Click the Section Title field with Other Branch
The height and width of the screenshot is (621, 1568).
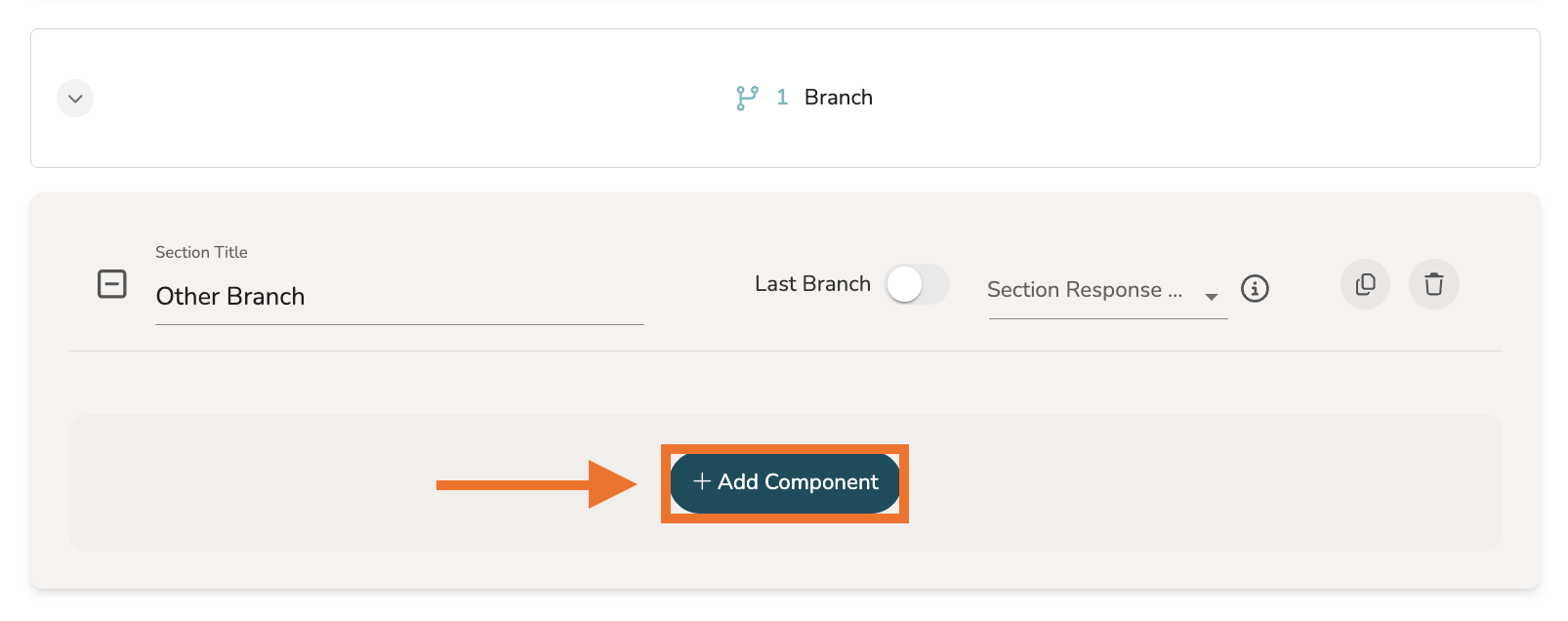[x=398, y=297]
